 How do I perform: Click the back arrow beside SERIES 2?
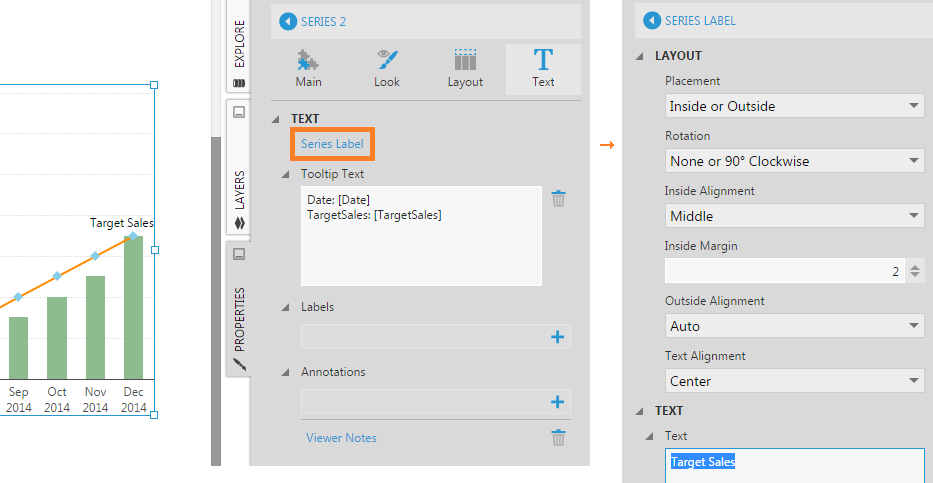point(288,22)
